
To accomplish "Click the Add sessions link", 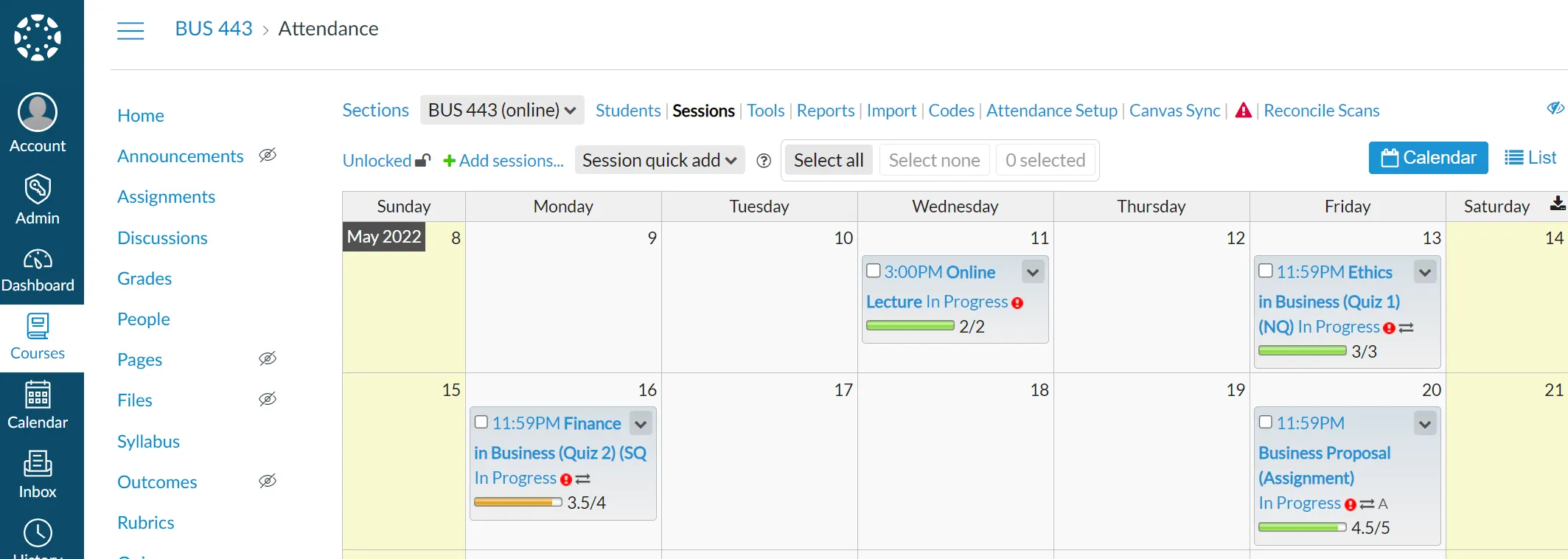I will click(503, 161).
